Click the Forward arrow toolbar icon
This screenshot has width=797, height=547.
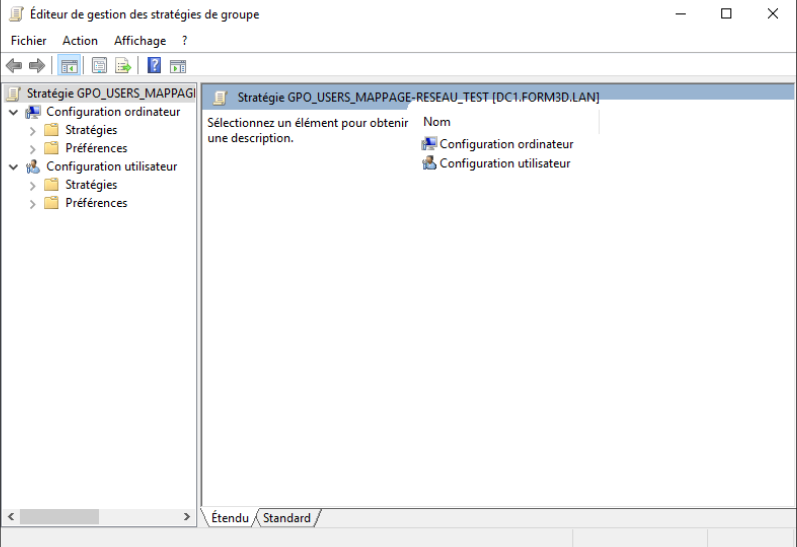pyautogui.click(x=37, y=66)
